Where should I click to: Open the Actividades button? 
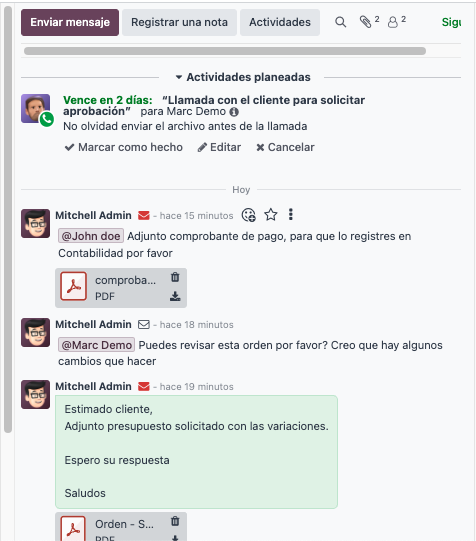tap(280, 22)
